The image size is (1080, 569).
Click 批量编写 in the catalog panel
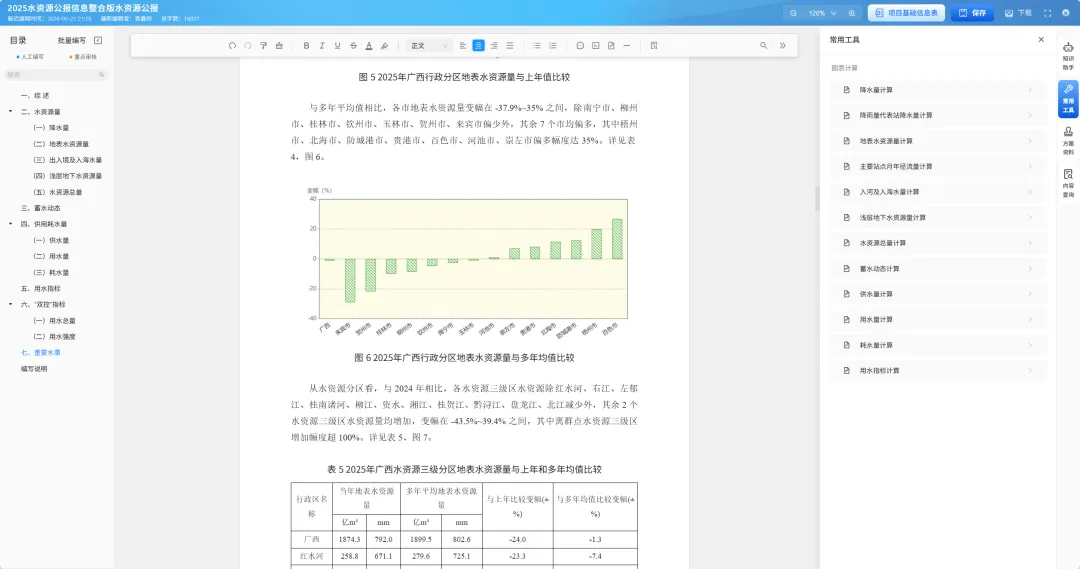[x=72, y=41]
